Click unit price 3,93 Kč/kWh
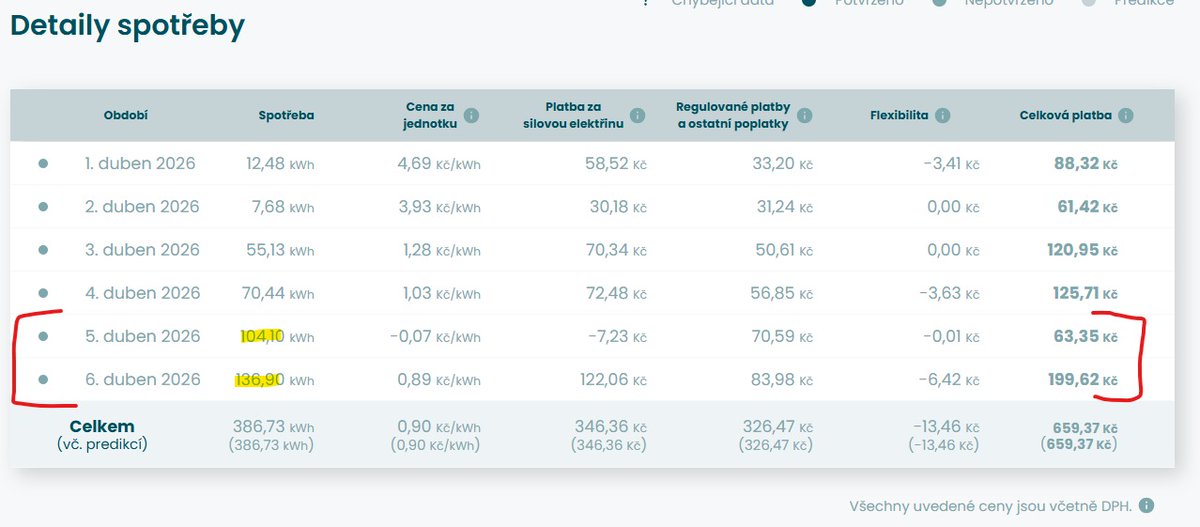This screenshot has height=527, width=1200. click(x=440, y=207)
